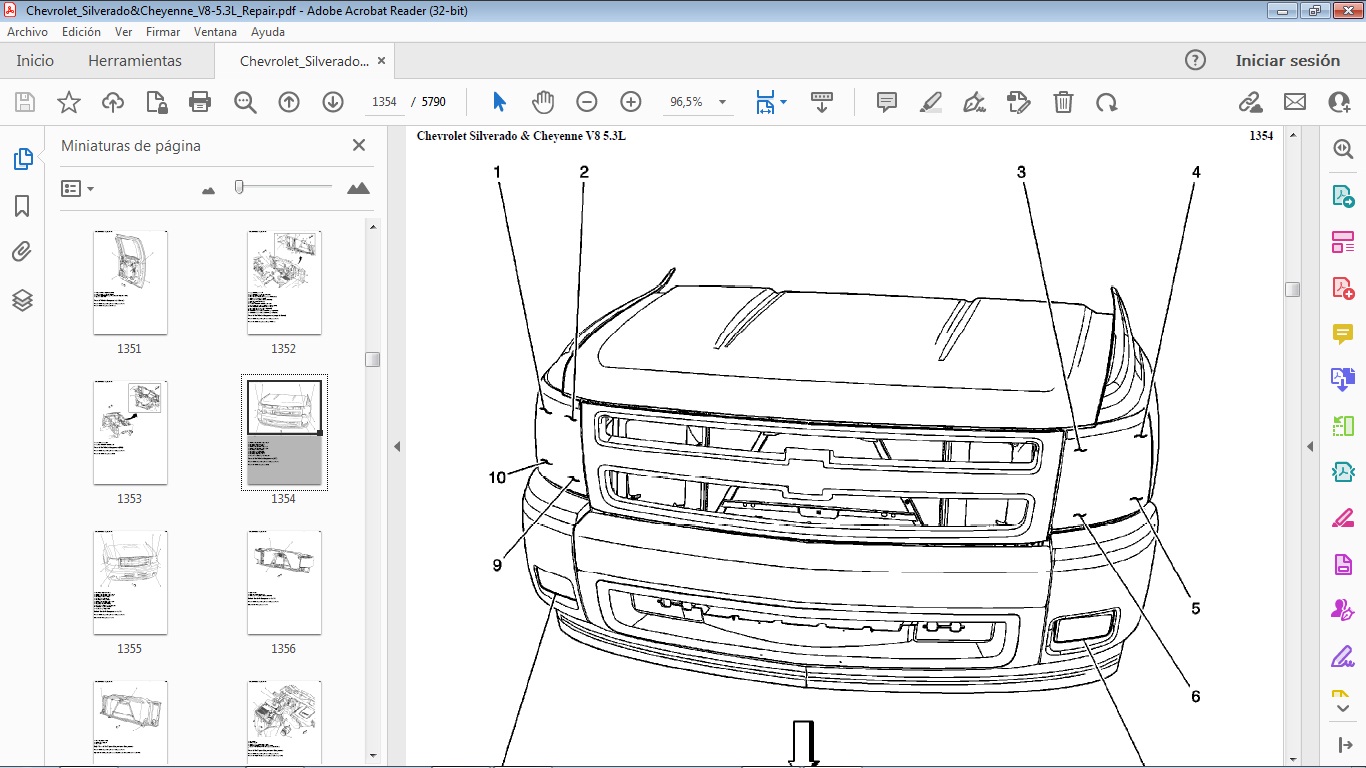Screen dimensions: 1366x768
Task: Click the stamp tool icon
Action: (x=1019, y=102)
